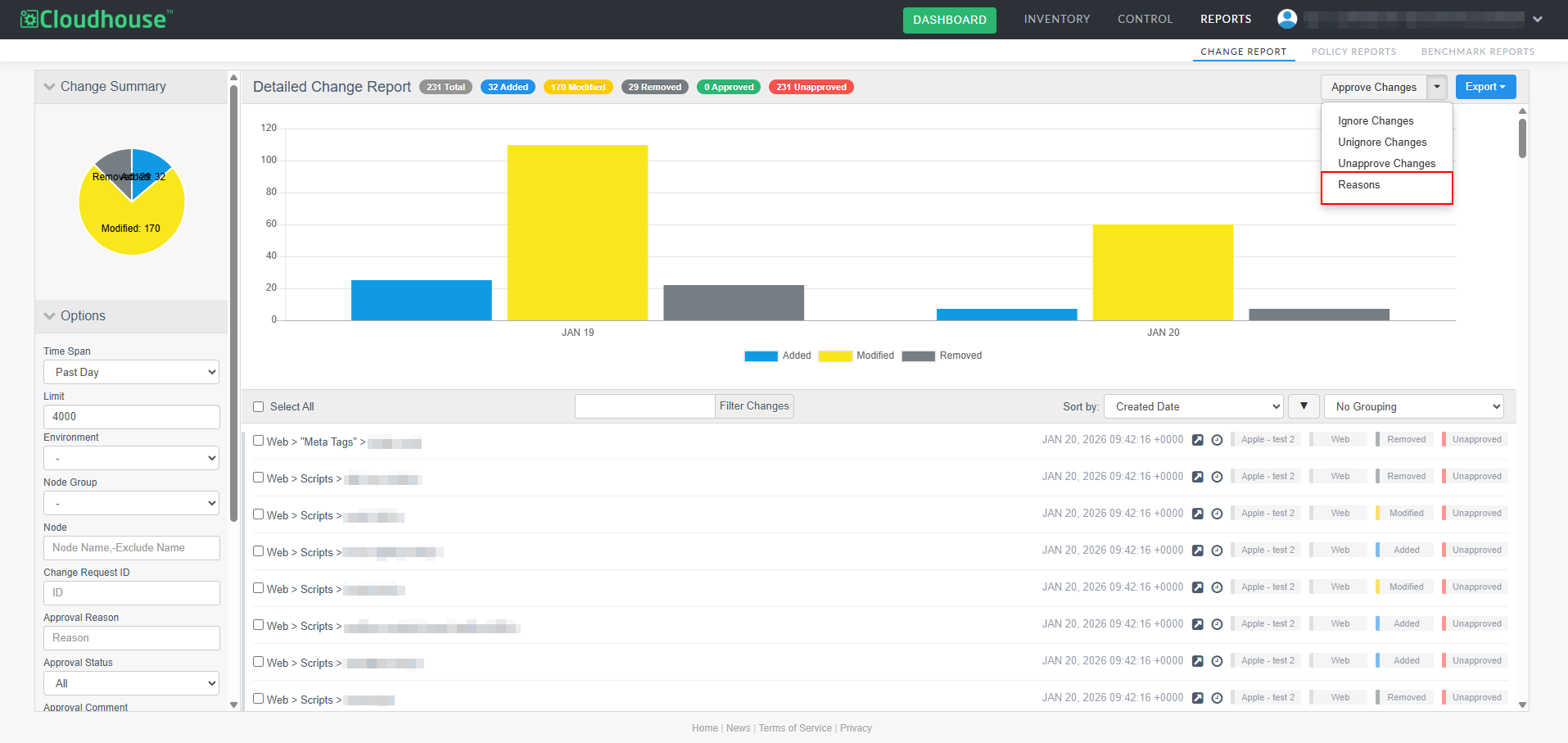Check the Select All checkbox

pyautogui.click(x=259, y=407)
